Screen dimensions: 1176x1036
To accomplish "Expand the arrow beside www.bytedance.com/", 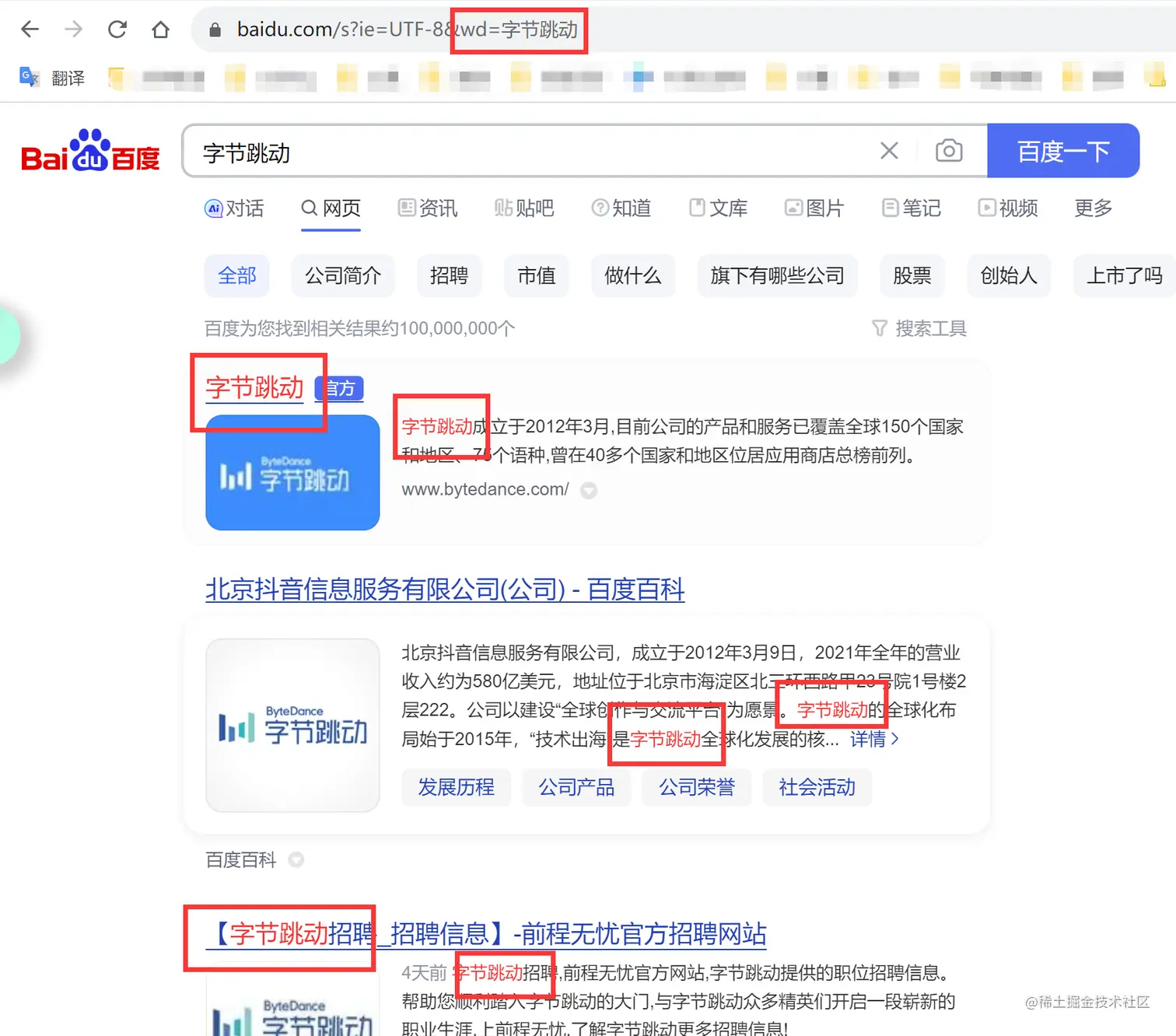I will coord(589,490).
